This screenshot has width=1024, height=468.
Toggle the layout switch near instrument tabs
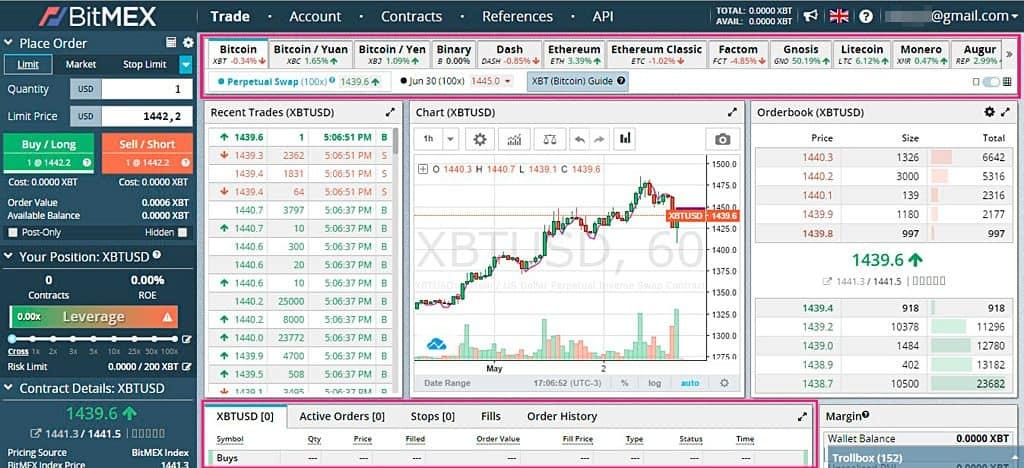991,82
